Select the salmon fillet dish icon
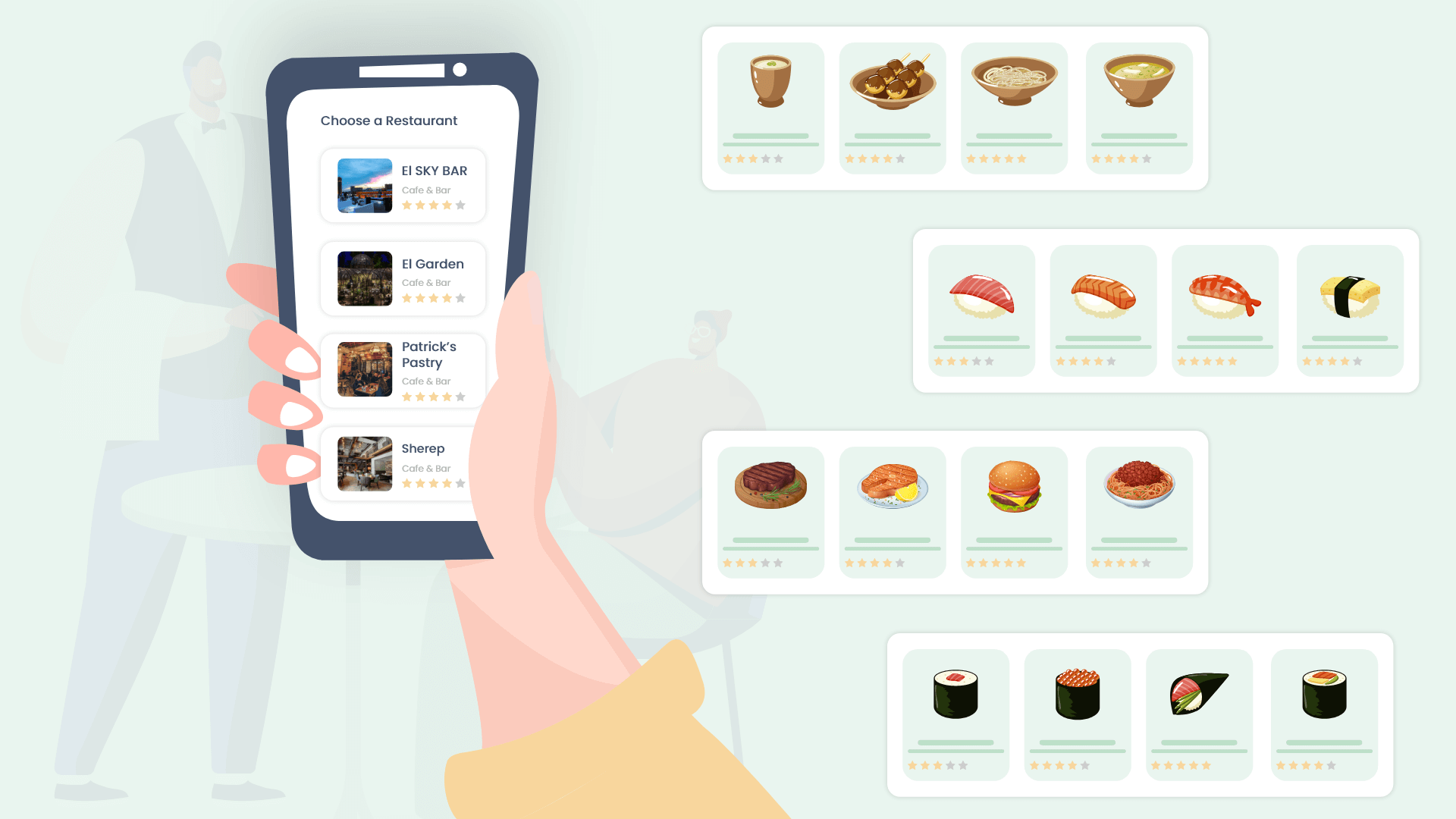The height and width of the screenshot is (819, 1456). pos(893,487)
